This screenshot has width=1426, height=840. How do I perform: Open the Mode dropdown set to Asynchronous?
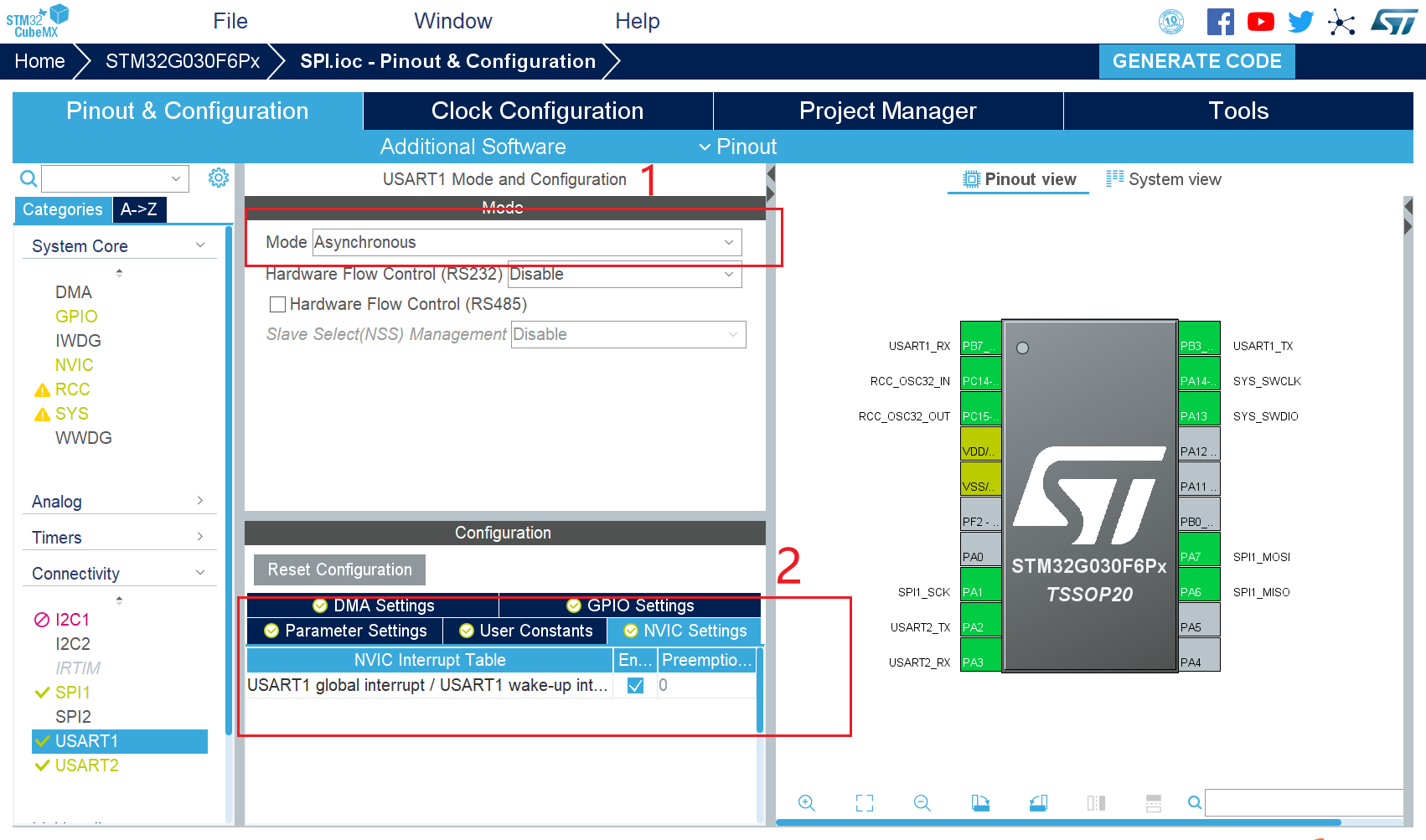[x=526, y=242]
